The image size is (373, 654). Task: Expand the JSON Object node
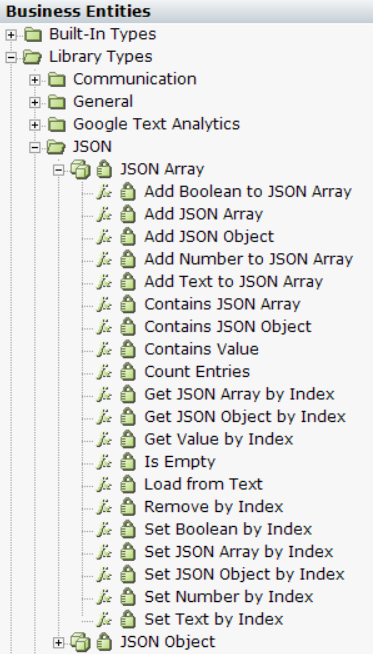point(59,643)
